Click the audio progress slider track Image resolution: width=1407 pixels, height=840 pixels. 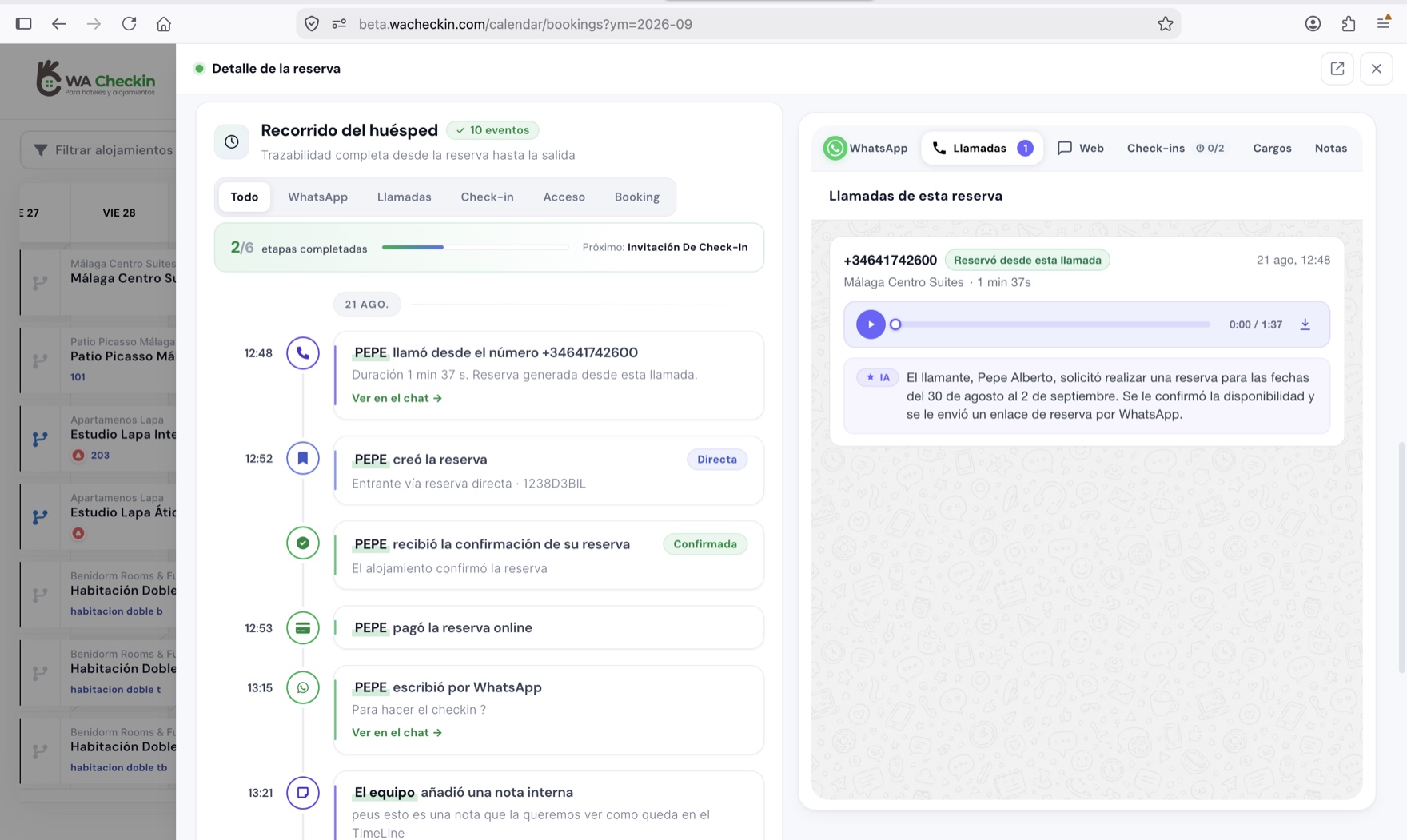point(1053,324)
